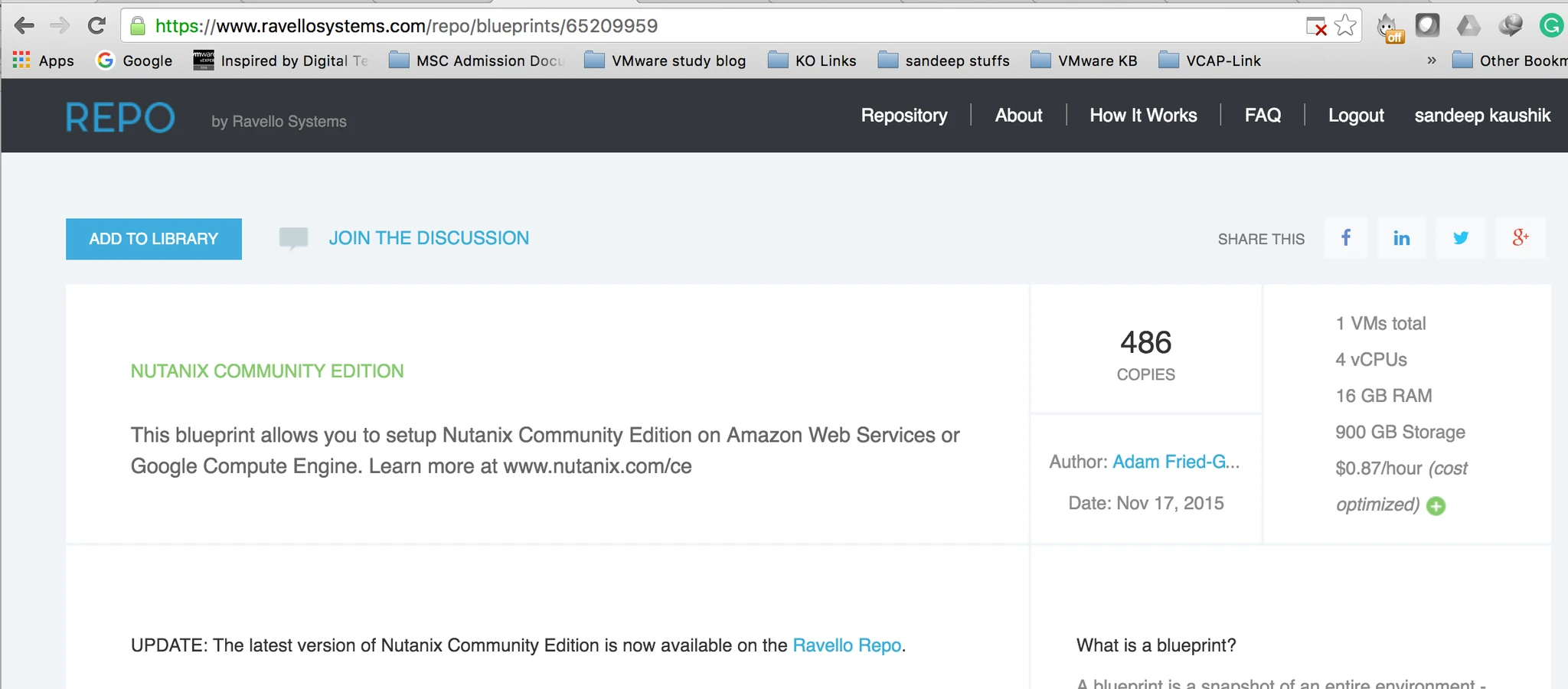Click the Grammarly extension icon

1551,26
